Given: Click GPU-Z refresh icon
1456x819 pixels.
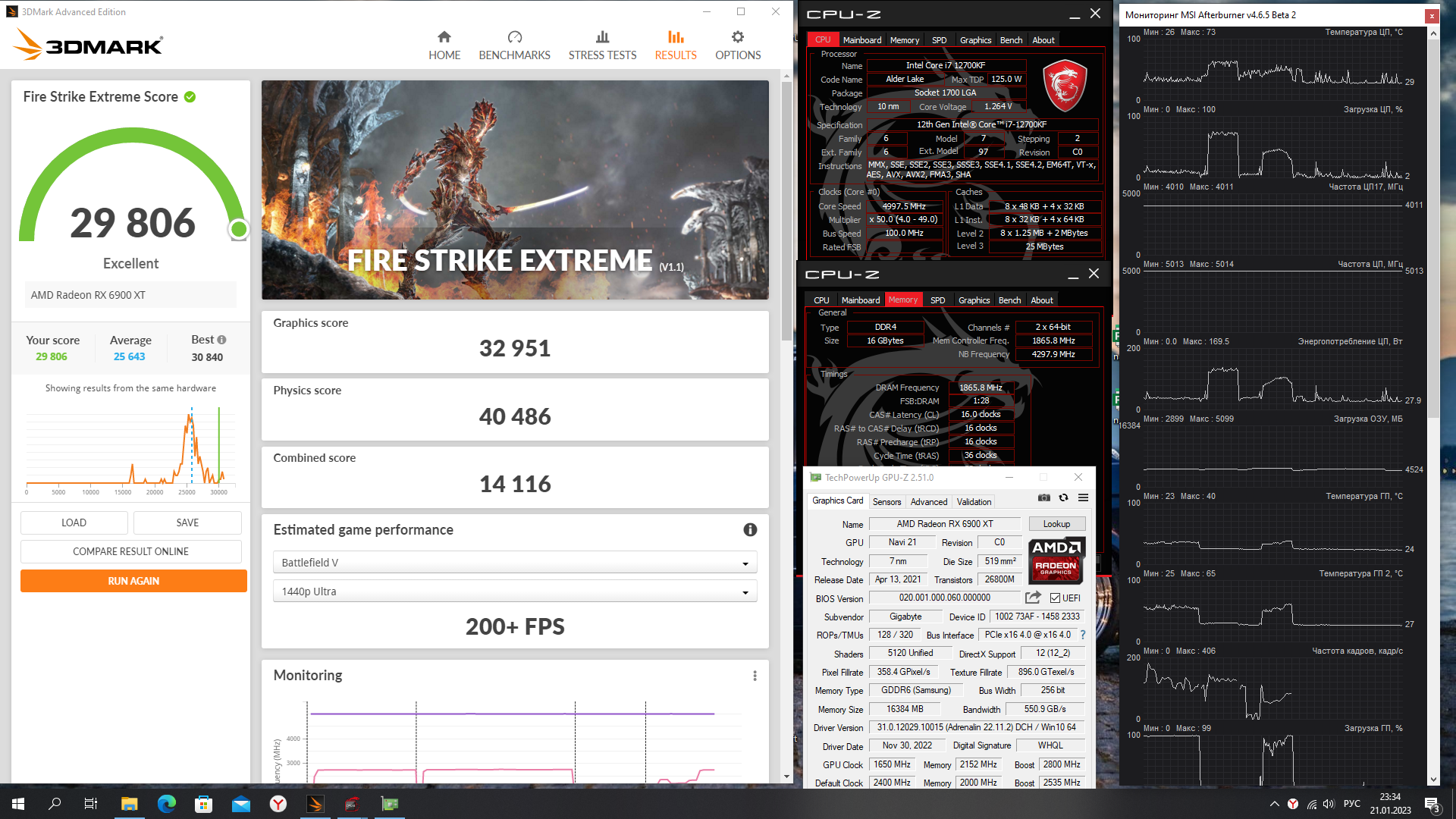Looking at the screenshot, I should tap(1063, 497).
